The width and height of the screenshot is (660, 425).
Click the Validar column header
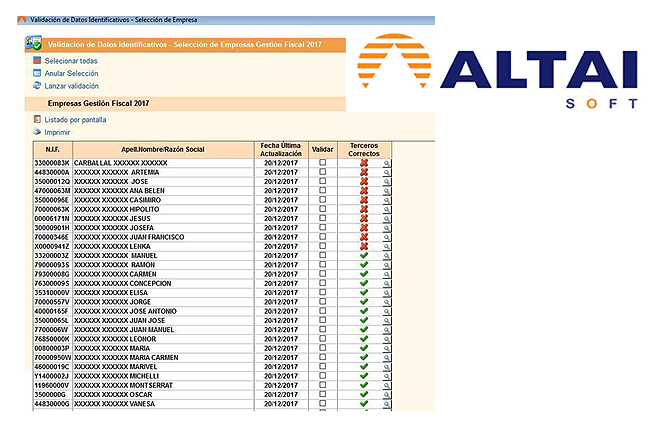[x=322, y=150]
